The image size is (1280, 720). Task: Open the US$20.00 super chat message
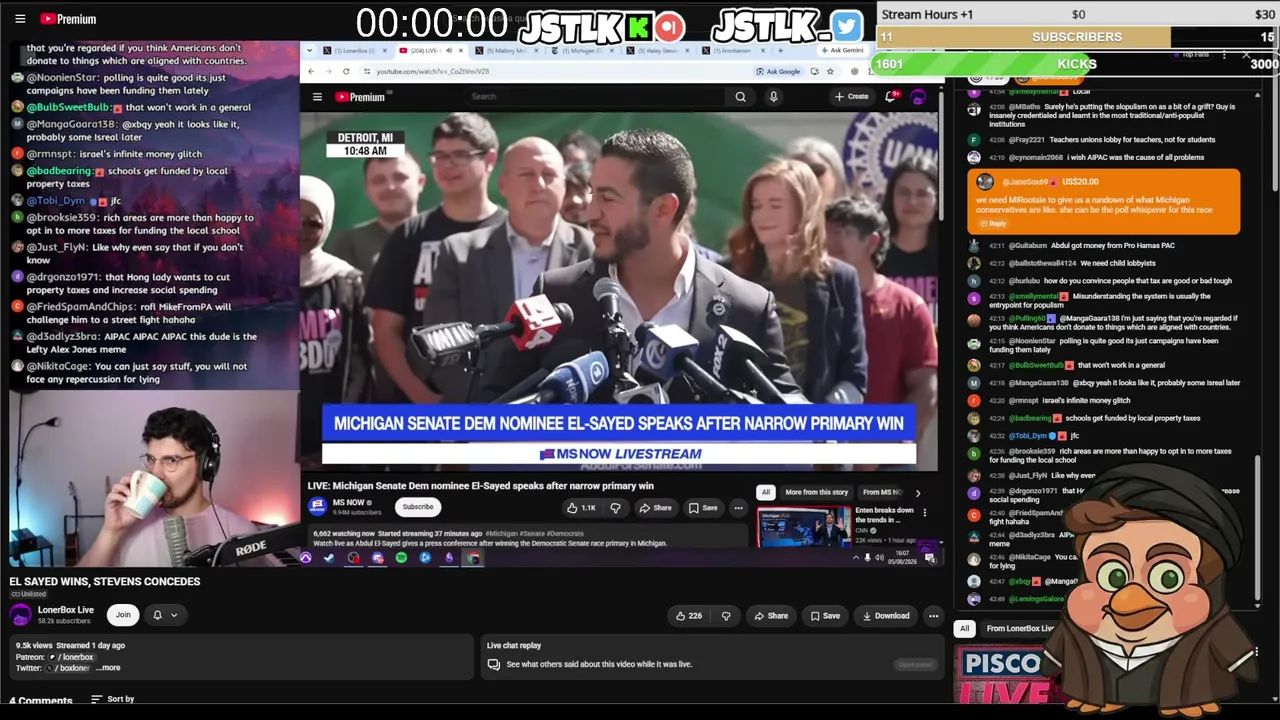click(1103, 202)
